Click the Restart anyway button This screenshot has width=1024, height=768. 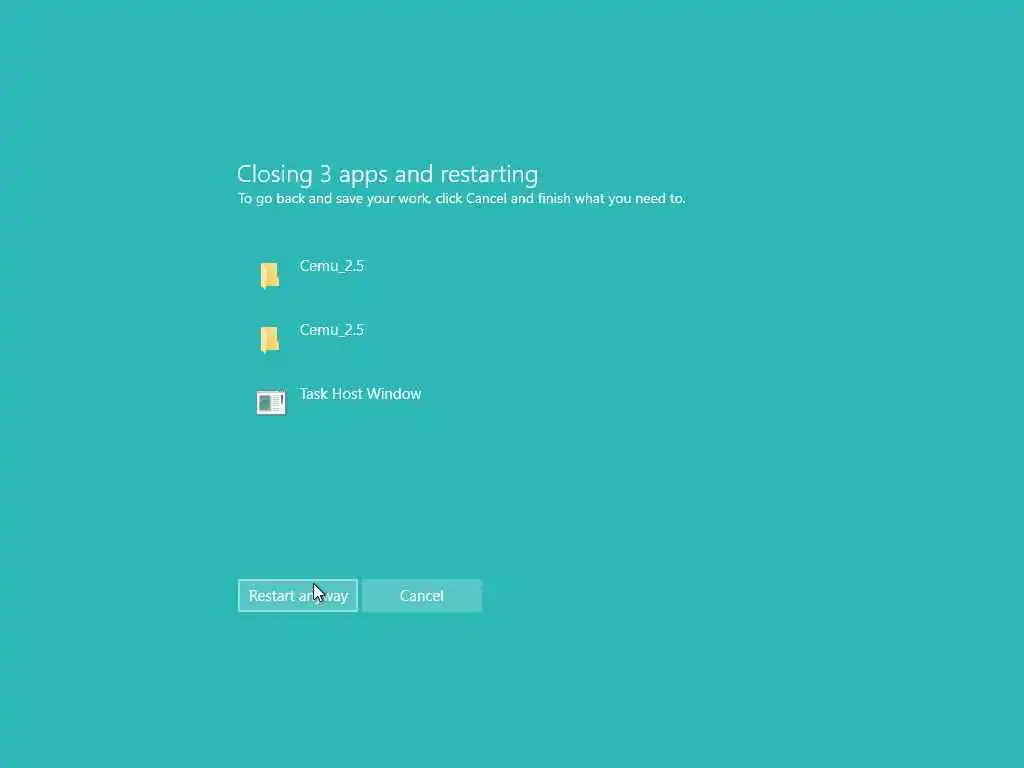[298, 596]
